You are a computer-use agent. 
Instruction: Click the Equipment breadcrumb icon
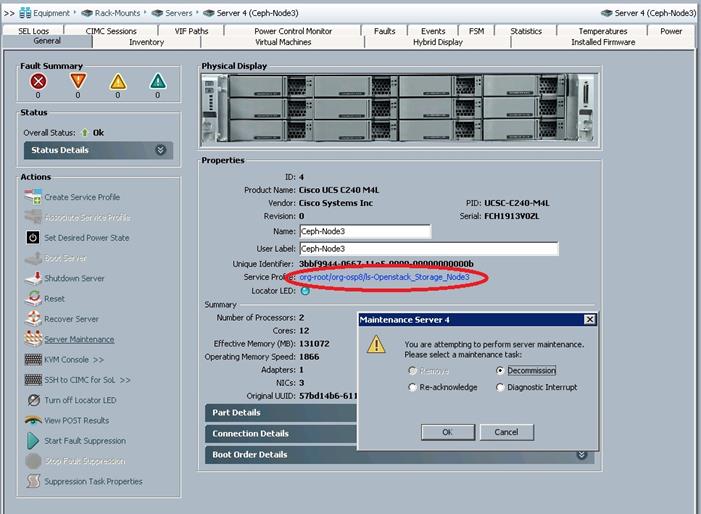click(25, 13)
